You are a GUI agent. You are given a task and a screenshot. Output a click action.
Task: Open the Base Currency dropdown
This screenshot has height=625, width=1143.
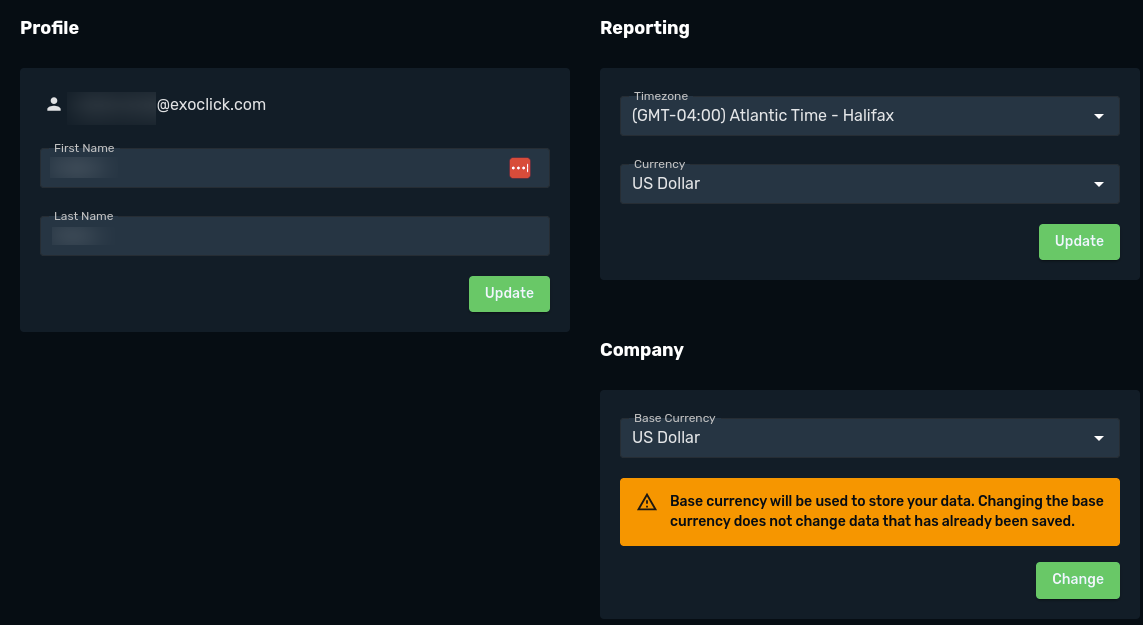point(850,438)
